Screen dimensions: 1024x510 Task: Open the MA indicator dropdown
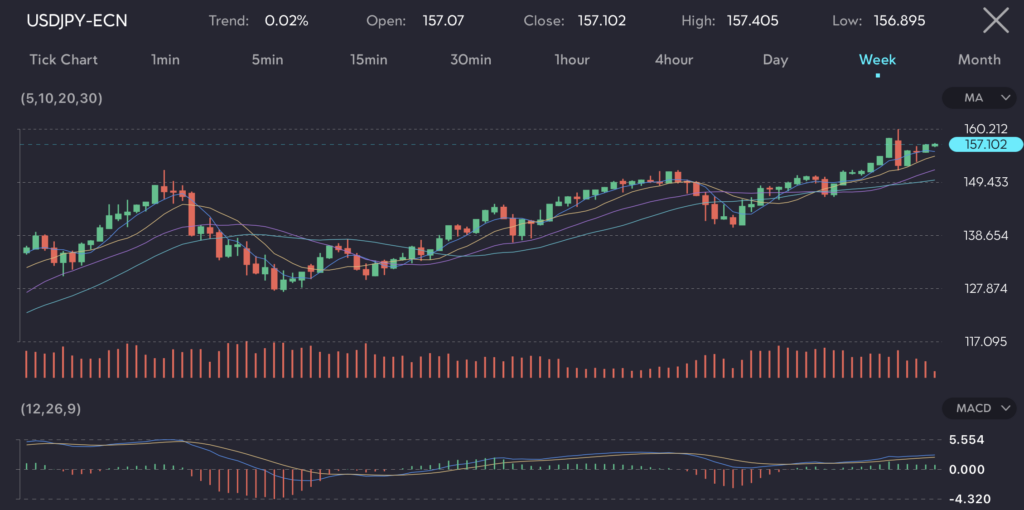tap(978, 98)
